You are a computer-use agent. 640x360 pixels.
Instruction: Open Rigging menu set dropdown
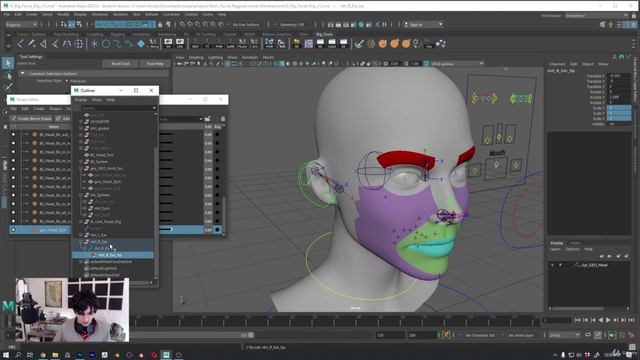[x=21, y=24]
